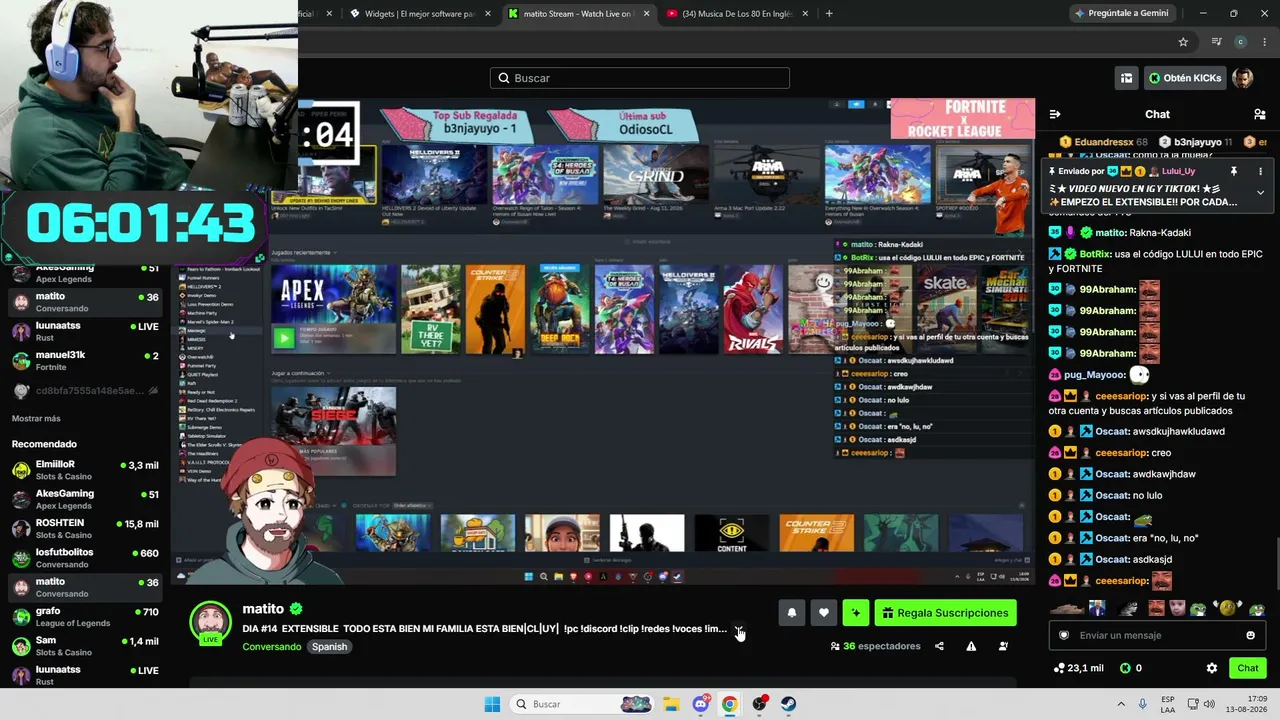This screenshot has width=1280, height=720.
Task: Click Pregúntale a Gemini button
Action: (1121, 13)
